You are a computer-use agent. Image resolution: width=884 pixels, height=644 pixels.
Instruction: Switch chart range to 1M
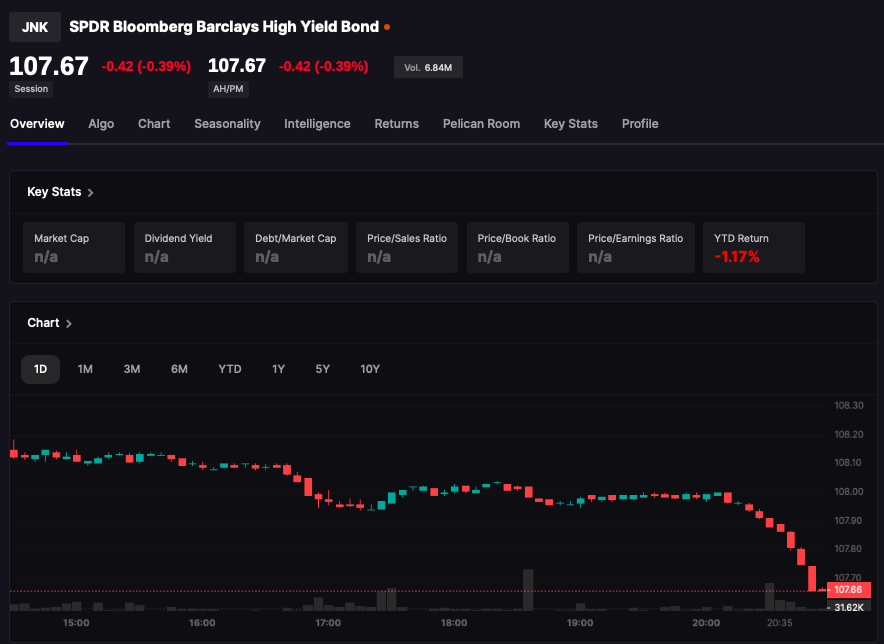[85, 369]
